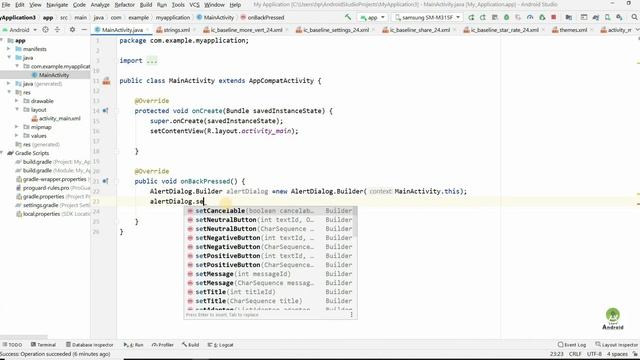Screen dimensions: 640x360
Task: Collapse the res folder
Action: (9, 92)
